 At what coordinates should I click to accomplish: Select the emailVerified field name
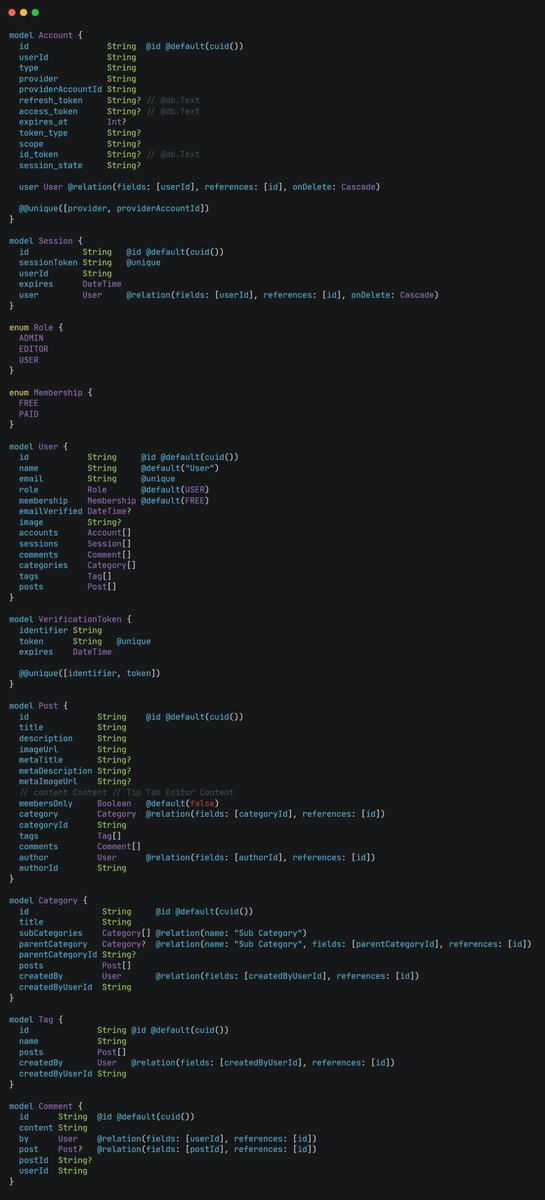click(51, 511)
